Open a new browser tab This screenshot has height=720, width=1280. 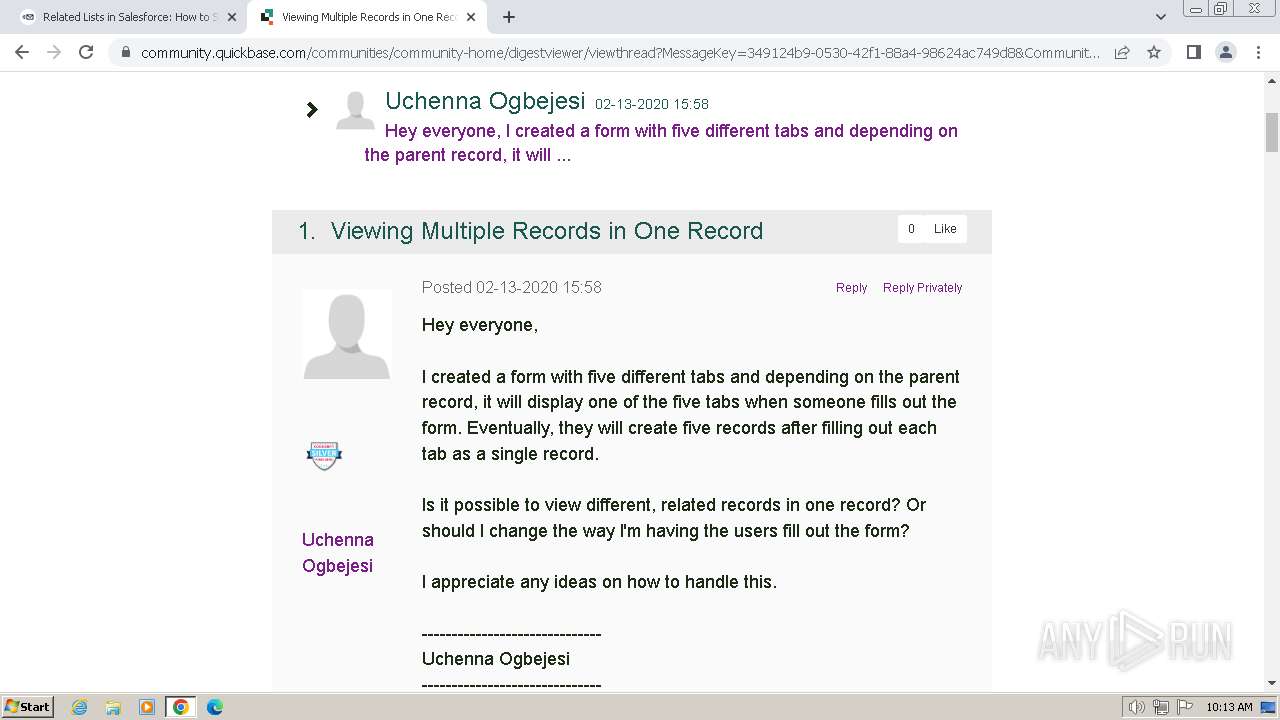coord(509,17)
